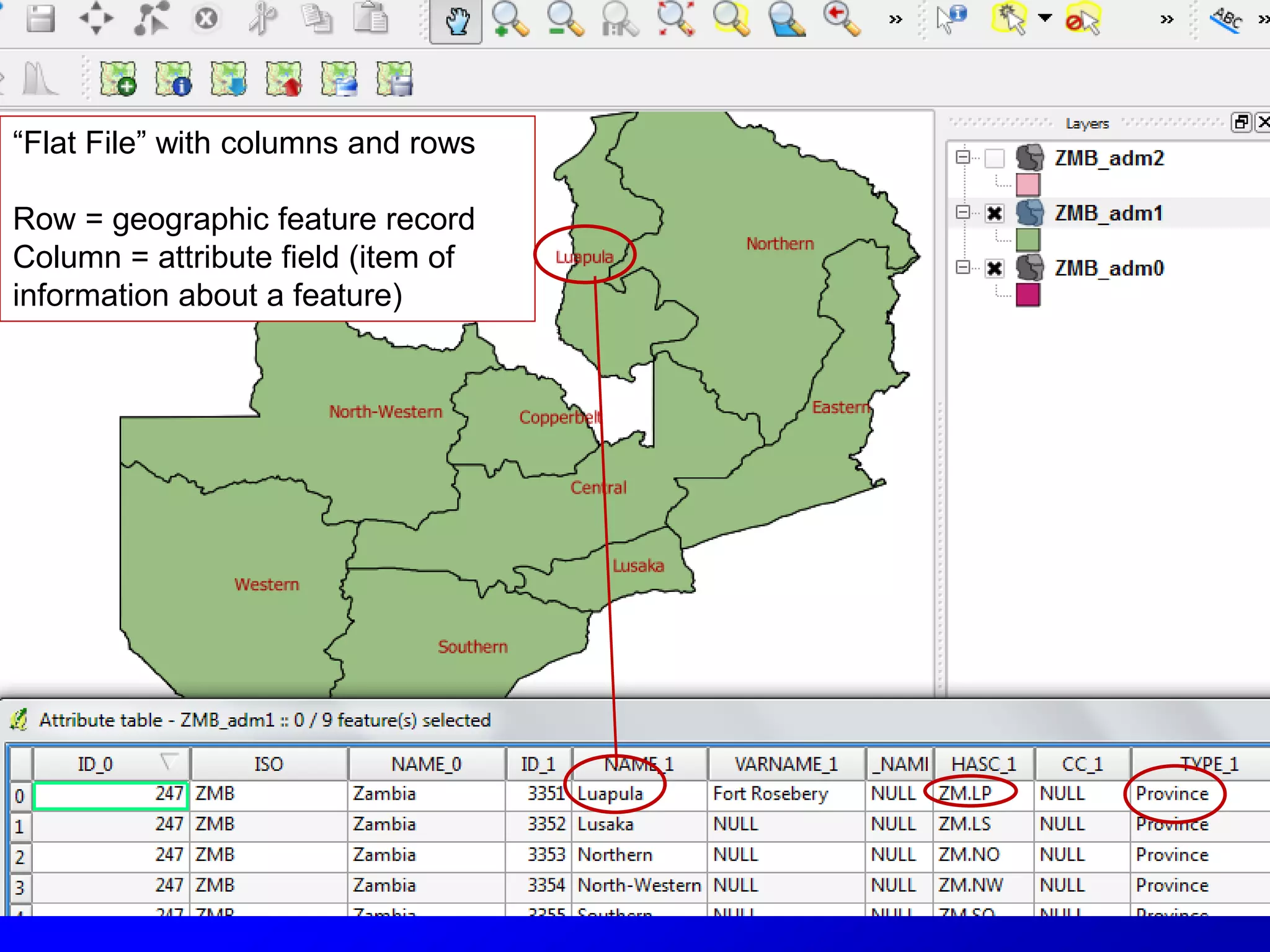Click the Save edits floppy disk icon

40,19
